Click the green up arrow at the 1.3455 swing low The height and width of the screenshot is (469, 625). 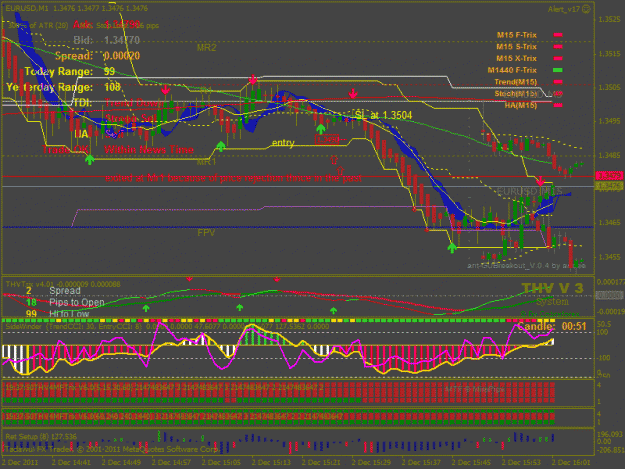[x=452, y=248]
